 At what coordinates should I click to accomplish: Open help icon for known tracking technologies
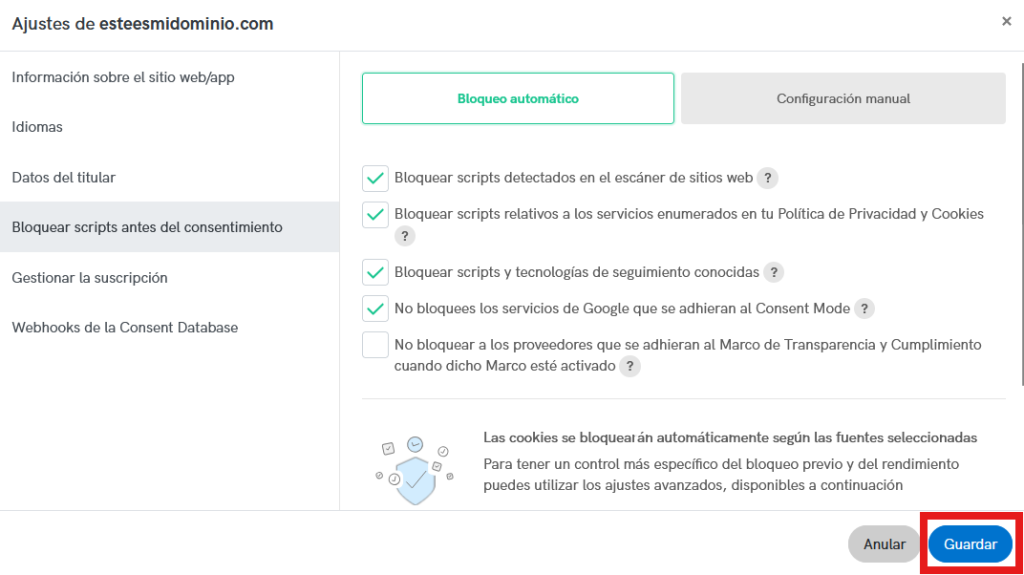(774, 272)
